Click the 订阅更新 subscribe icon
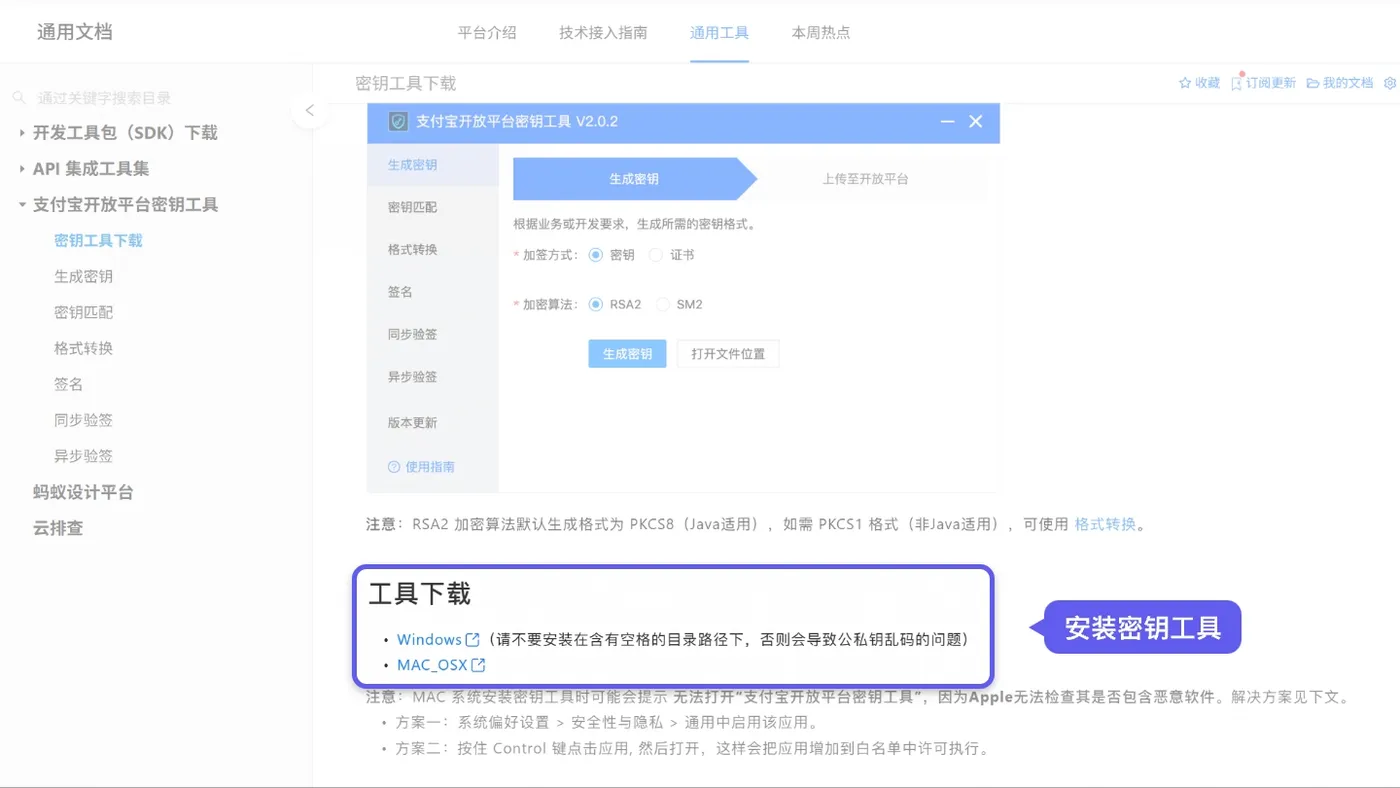Screen dimensions: 1400x788 pyautogui.click(x=1237, y=83)
